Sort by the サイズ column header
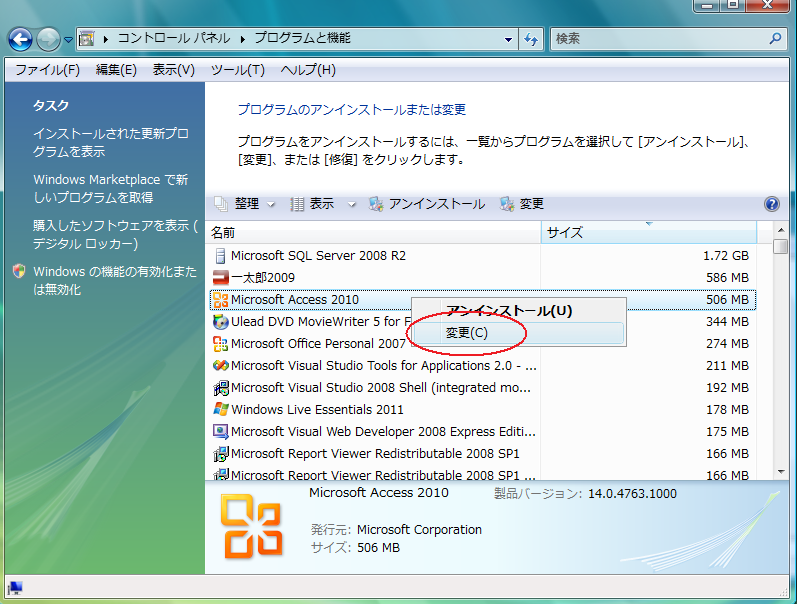 [649, 232]
